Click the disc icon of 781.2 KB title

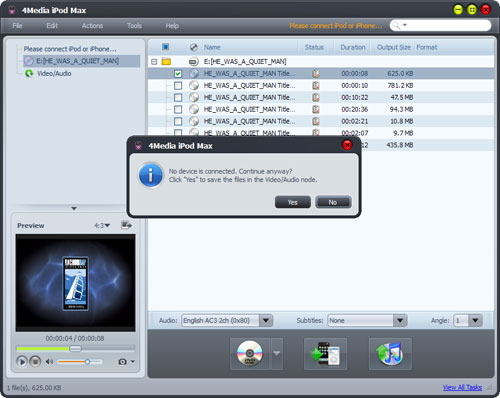[194, 85]
